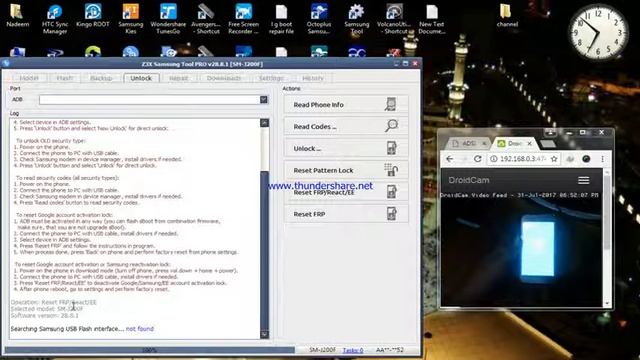Open Samsung Tool desktop shortcut
Viewport: 640px width, 360px height.
356,19
